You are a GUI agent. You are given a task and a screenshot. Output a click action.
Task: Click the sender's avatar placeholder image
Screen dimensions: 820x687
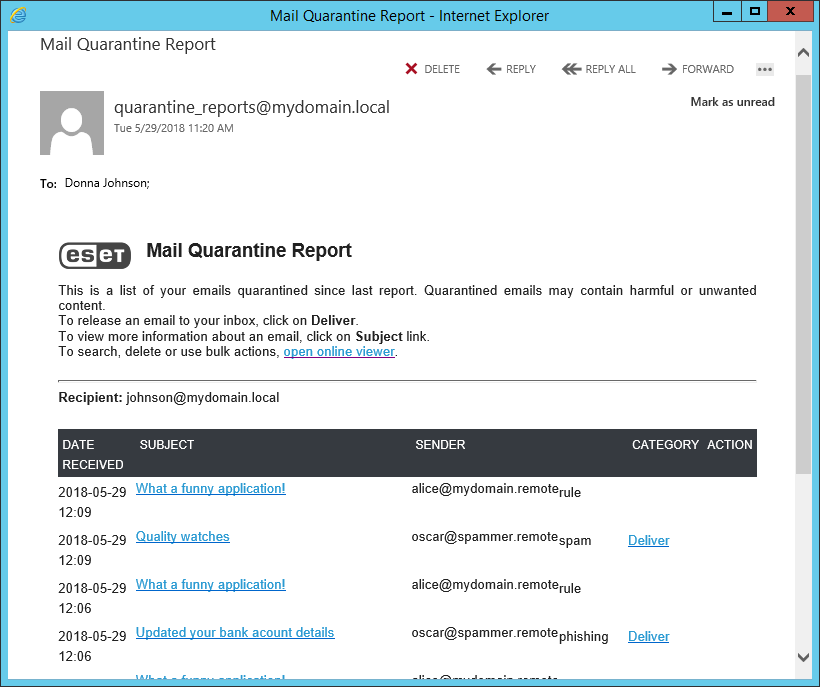click(x=71, y=123)
